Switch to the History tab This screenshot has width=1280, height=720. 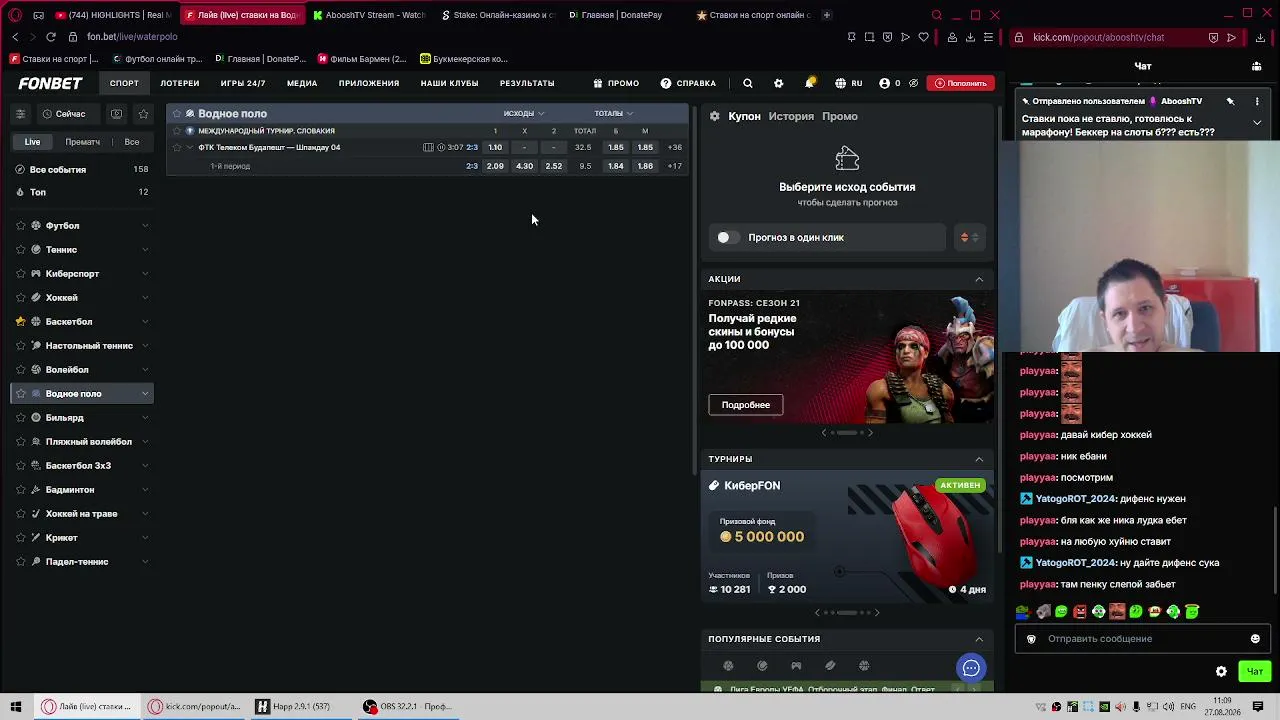click(x=791, y=116)
